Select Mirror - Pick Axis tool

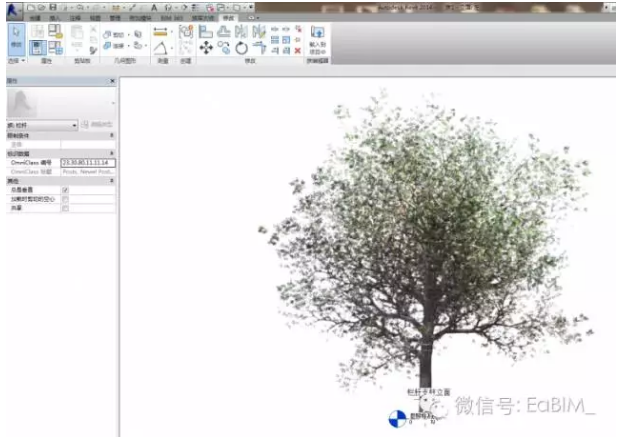click(x=241, y=32)
